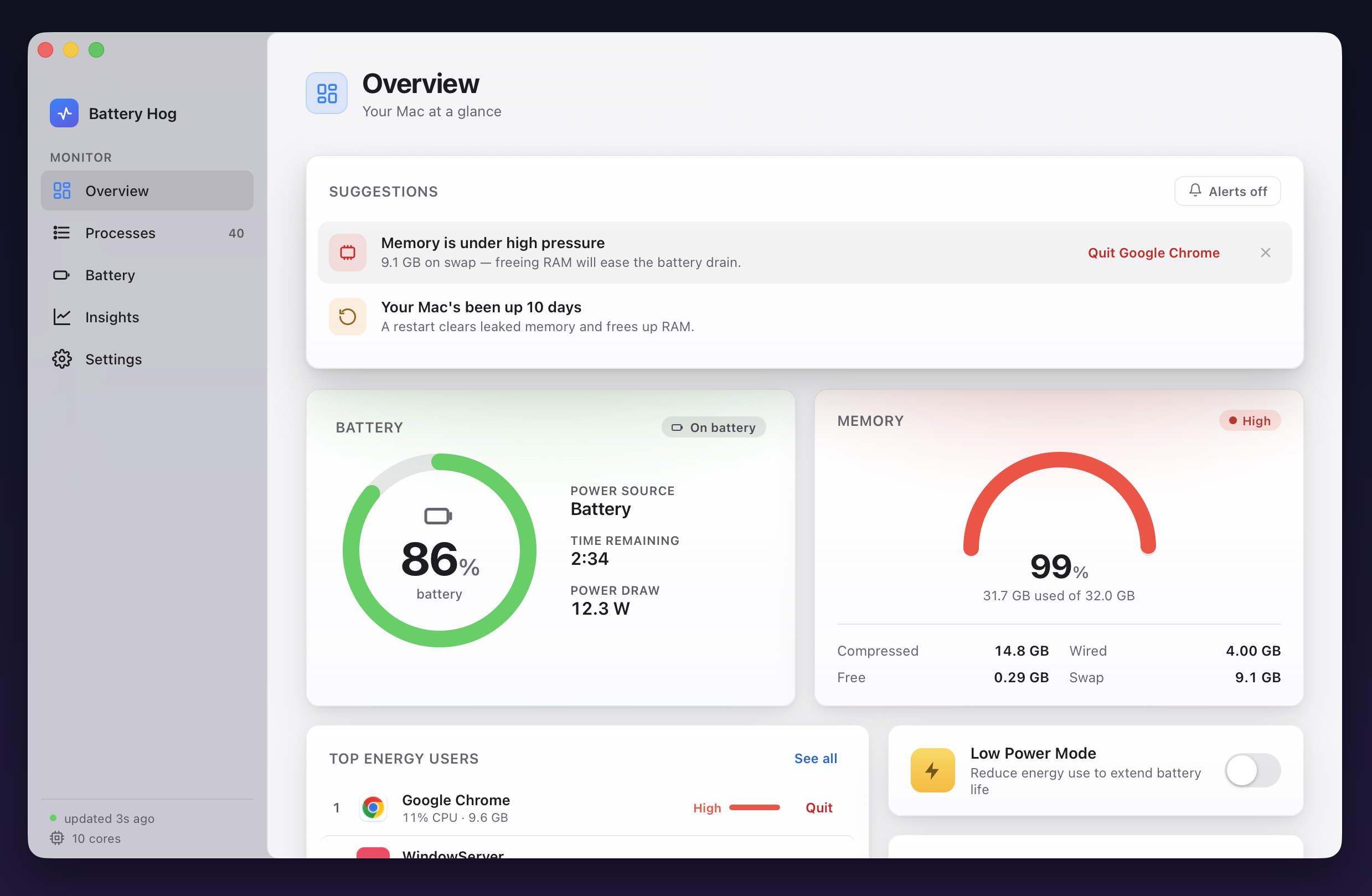Viewport: 1372px width, 896px height.
Task: Click the Insights chart icon in sidebar
Action: pos(61,317)
